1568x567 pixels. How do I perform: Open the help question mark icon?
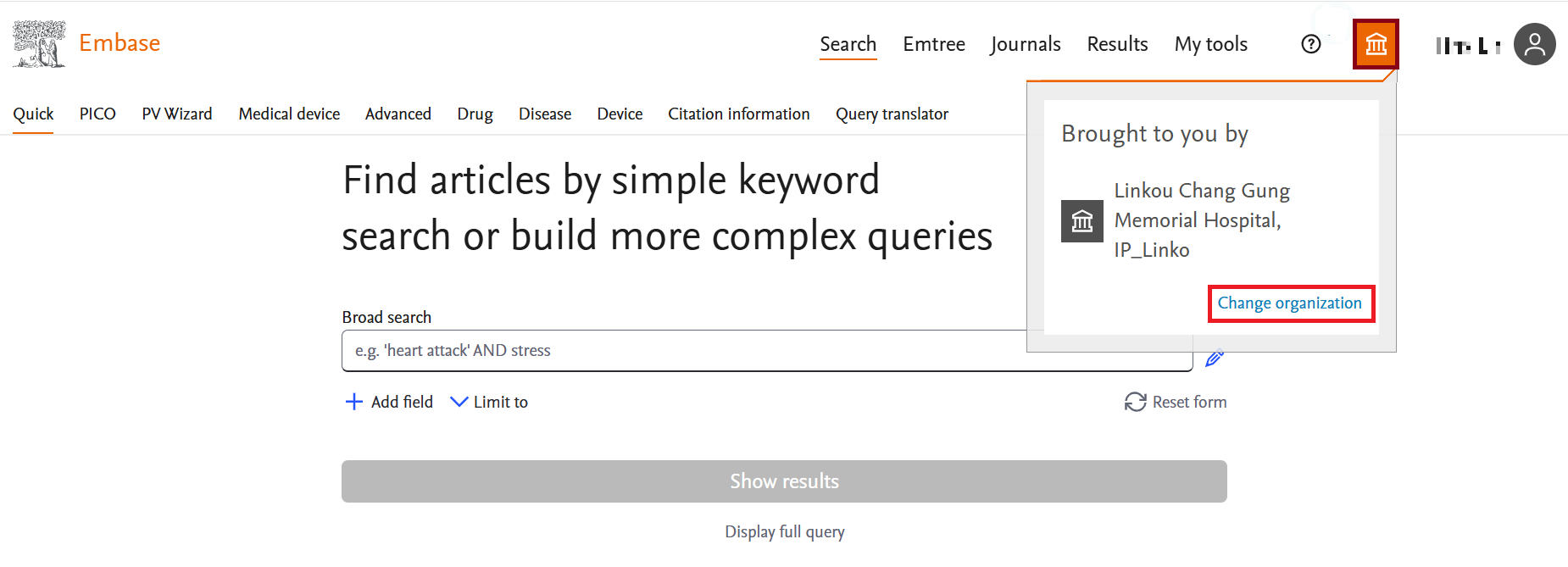(1311, 44)
